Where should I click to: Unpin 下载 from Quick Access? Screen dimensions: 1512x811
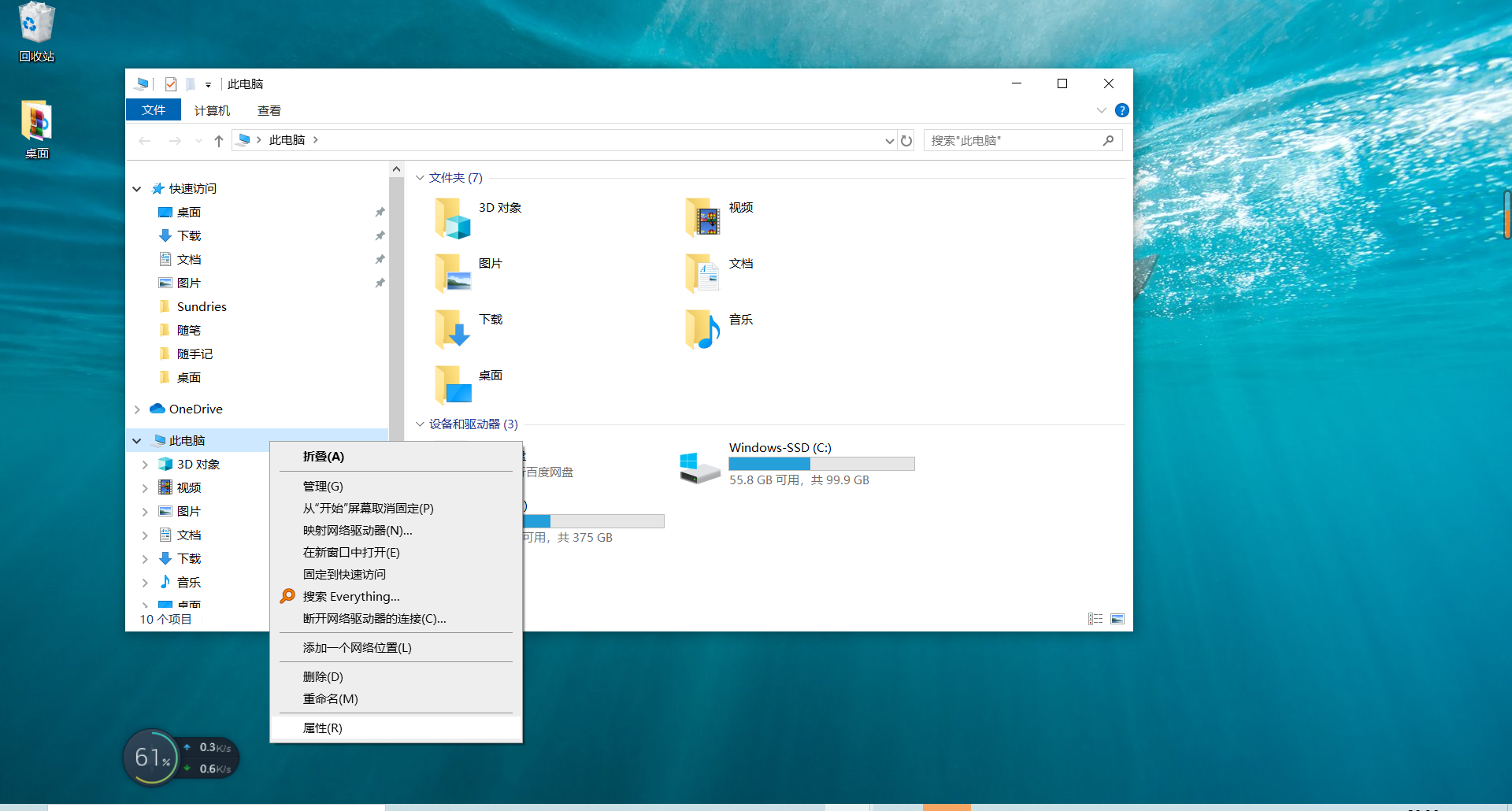pyautogui.click(x=380, y=235)
